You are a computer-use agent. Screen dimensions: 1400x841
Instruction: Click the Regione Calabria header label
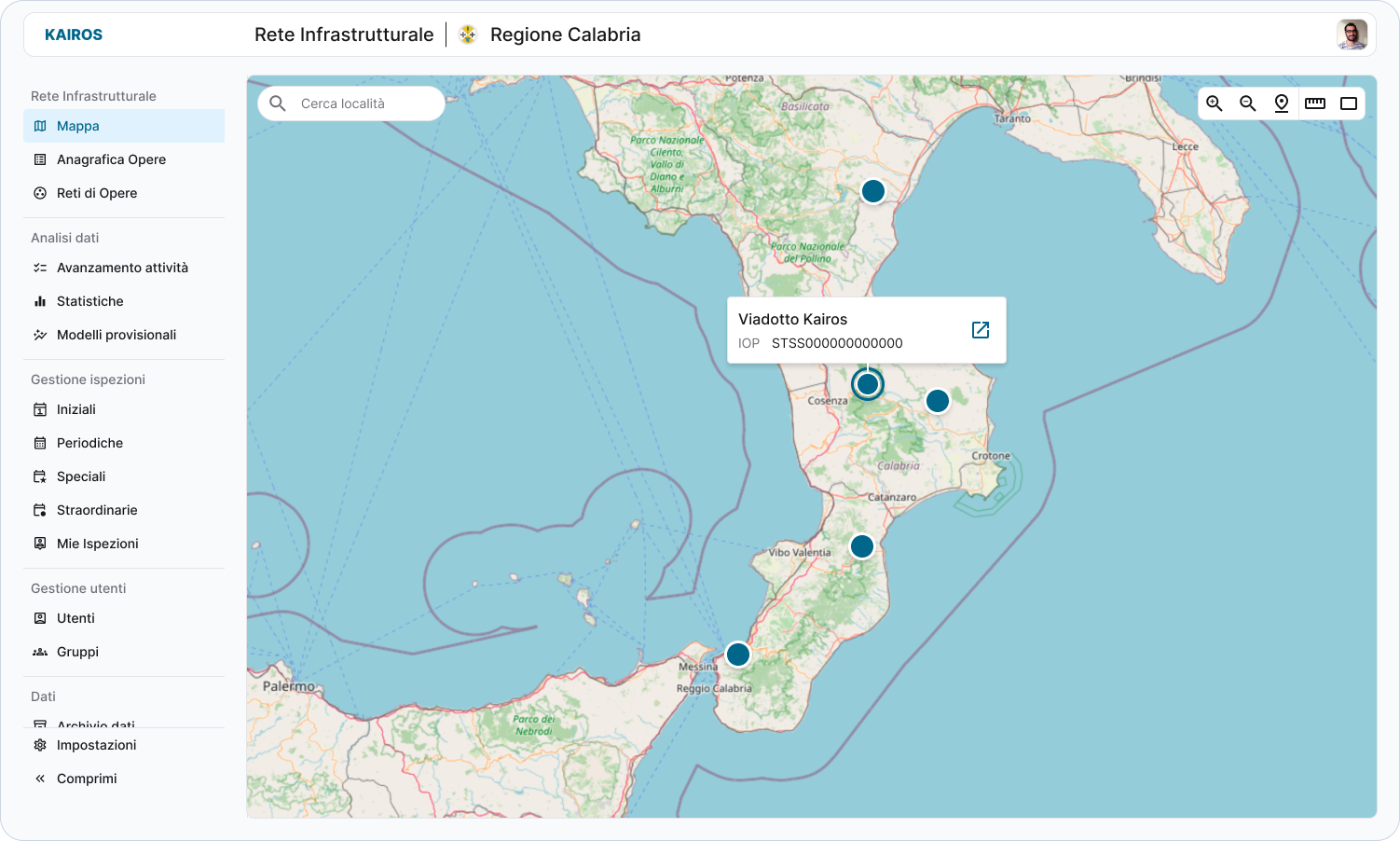(566, 34)
